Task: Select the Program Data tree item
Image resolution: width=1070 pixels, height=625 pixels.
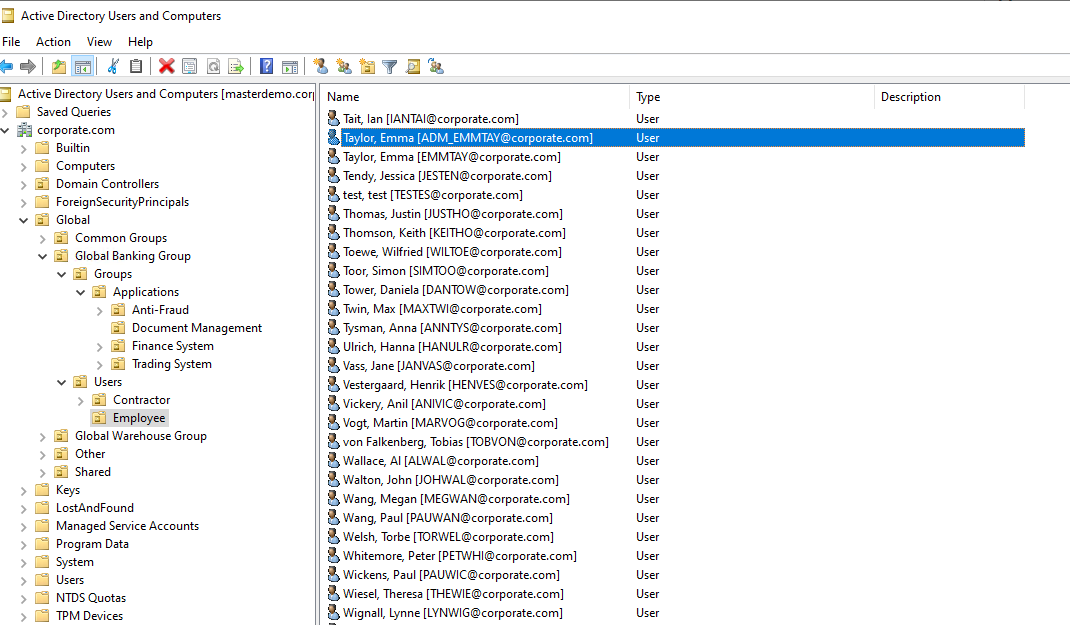Action: (x=92, y=544)
